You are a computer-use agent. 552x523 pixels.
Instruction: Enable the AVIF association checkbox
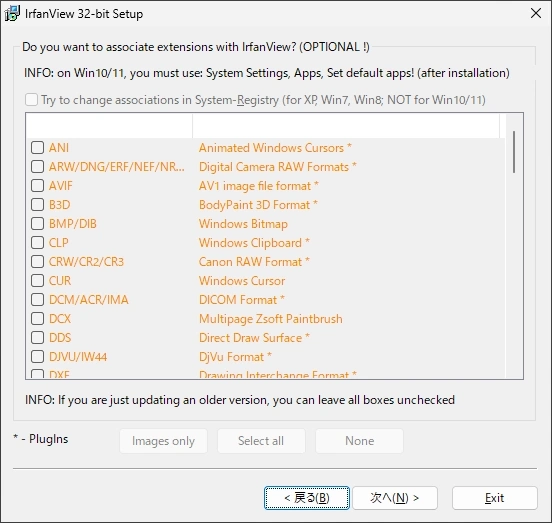[37, 186]
